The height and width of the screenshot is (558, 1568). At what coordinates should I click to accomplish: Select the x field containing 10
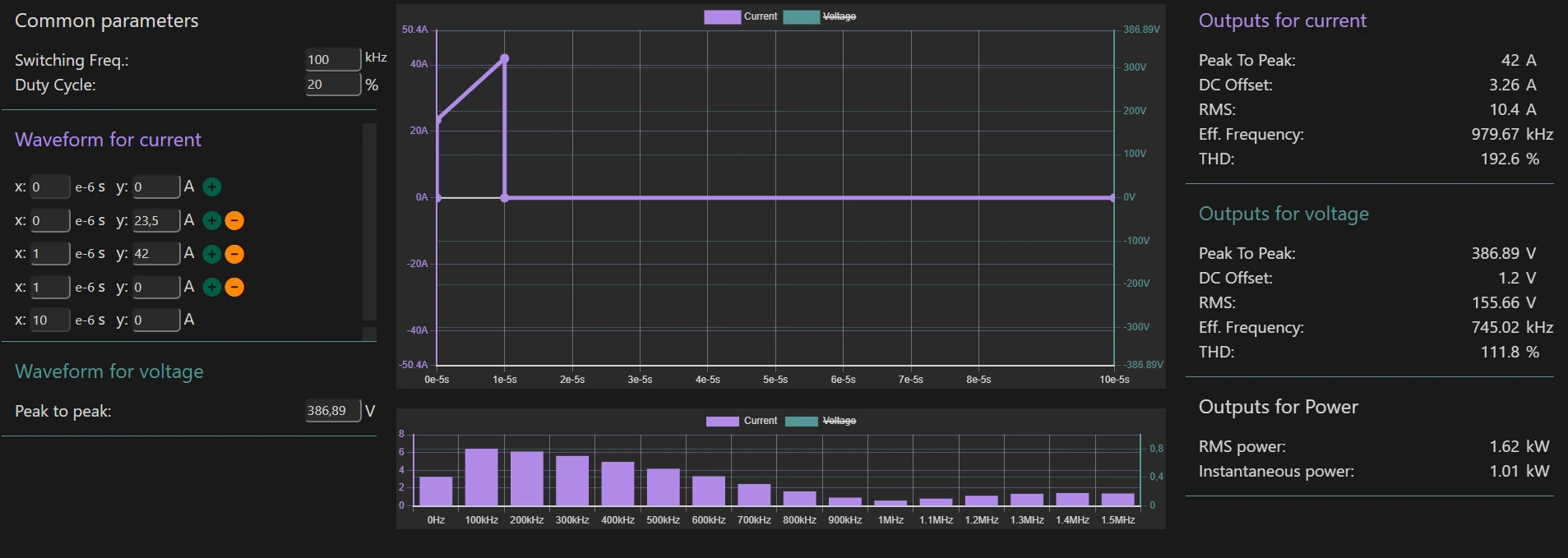tap(49, 321)
